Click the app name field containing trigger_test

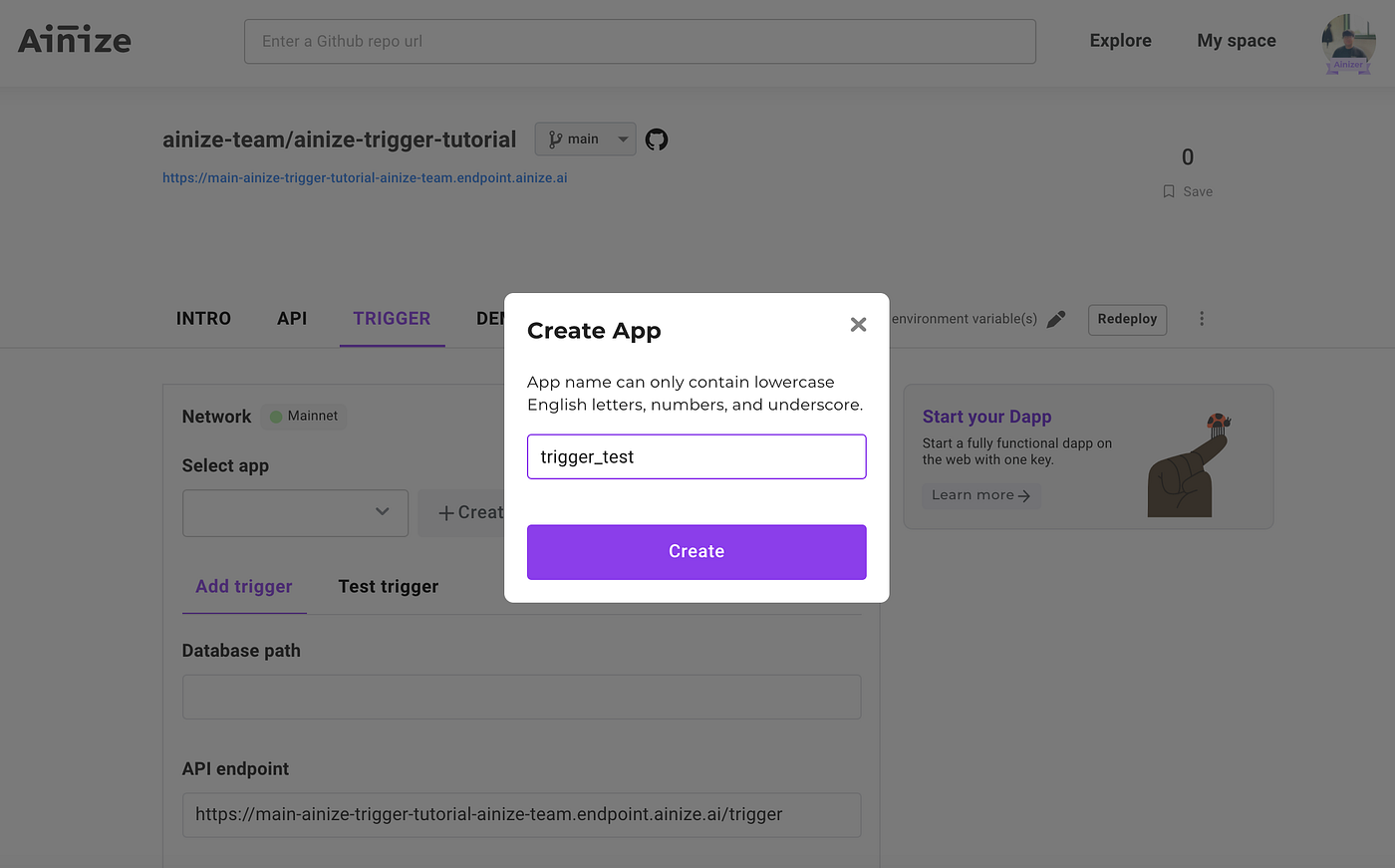[697, 455]
